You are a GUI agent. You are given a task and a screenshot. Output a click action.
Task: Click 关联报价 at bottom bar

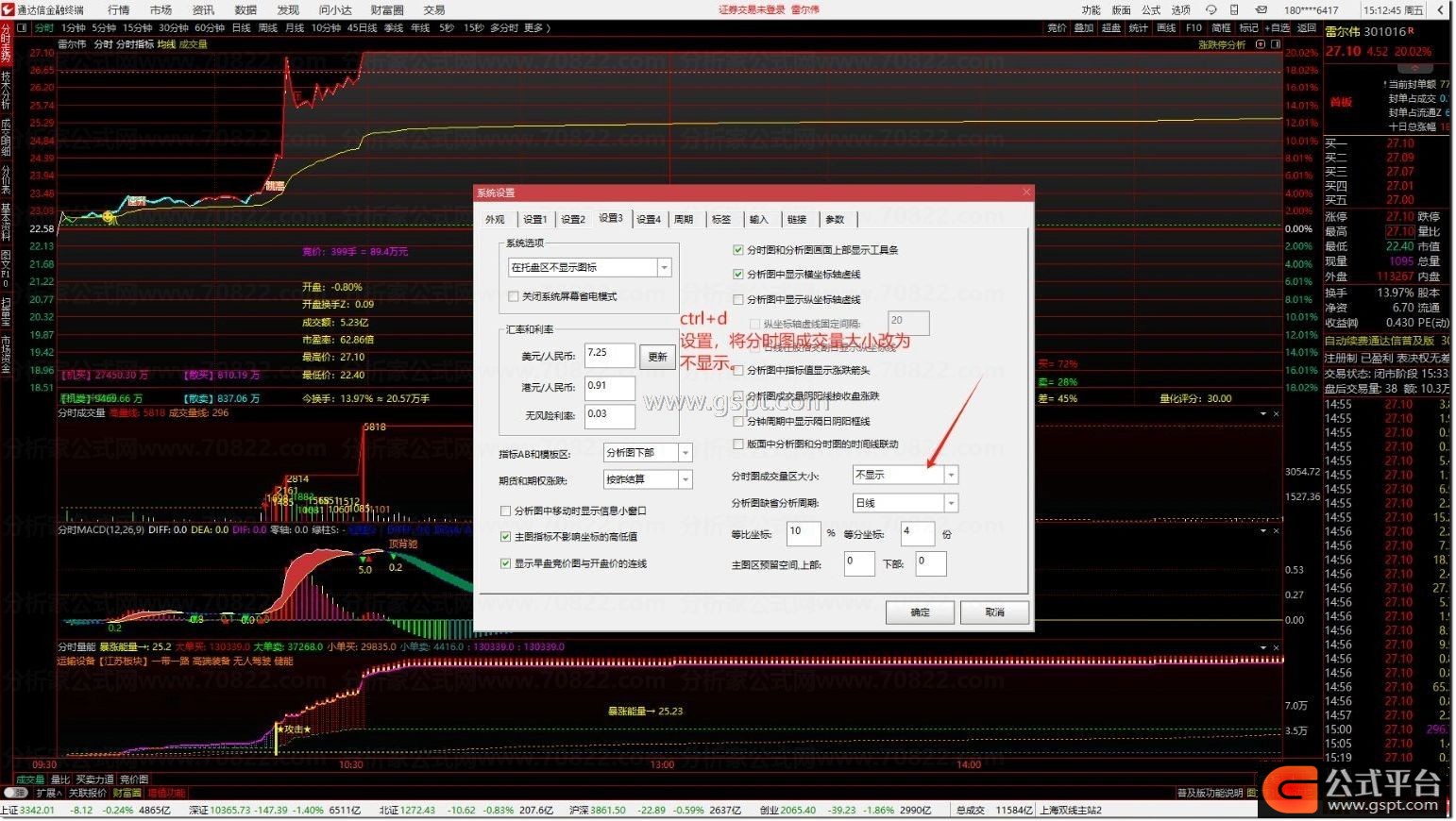point(88,793)
